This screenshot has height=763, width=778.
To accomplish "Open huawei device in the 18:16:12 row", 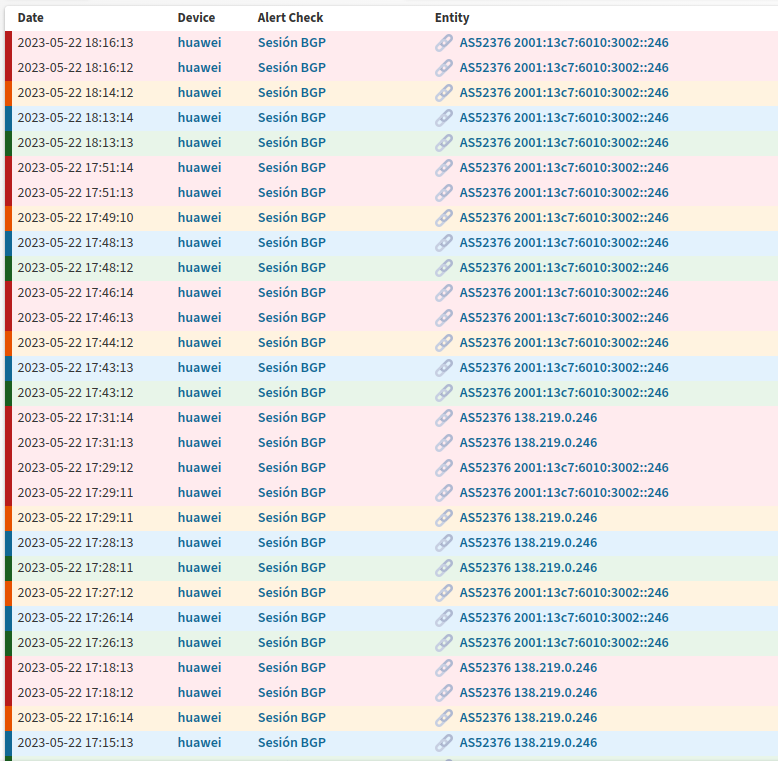I will [199, 68].
